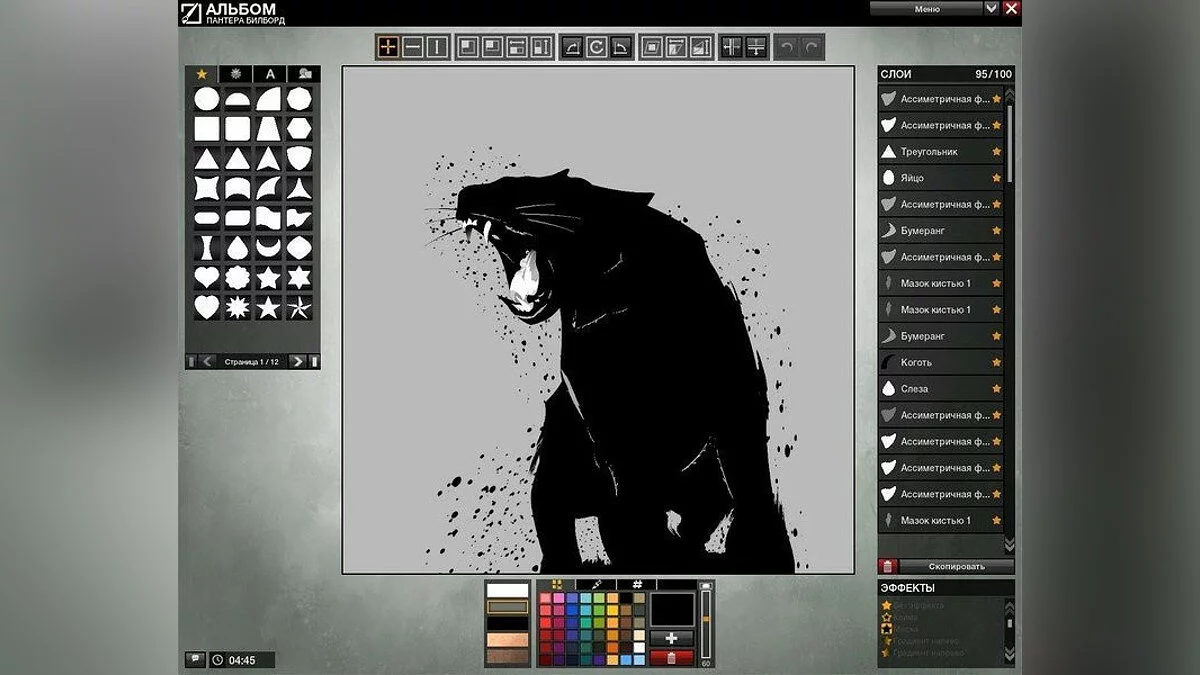Click the undo arrow in the top toolbar
This screenshot has width=1200, height=675.
tap(787, 47)
